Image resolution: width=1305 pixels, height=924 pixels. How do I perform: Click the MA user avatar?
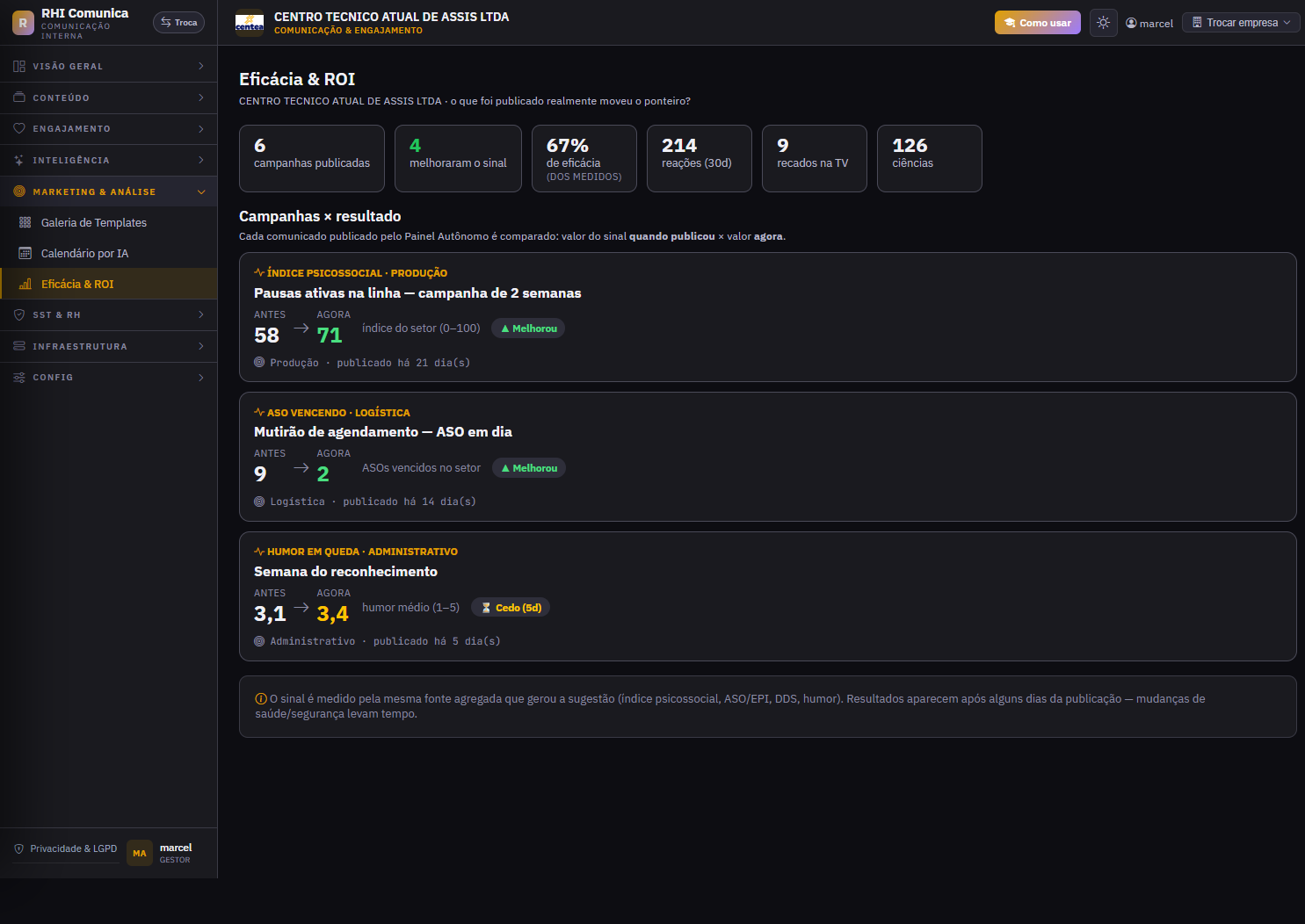click(x=140, y=853)
